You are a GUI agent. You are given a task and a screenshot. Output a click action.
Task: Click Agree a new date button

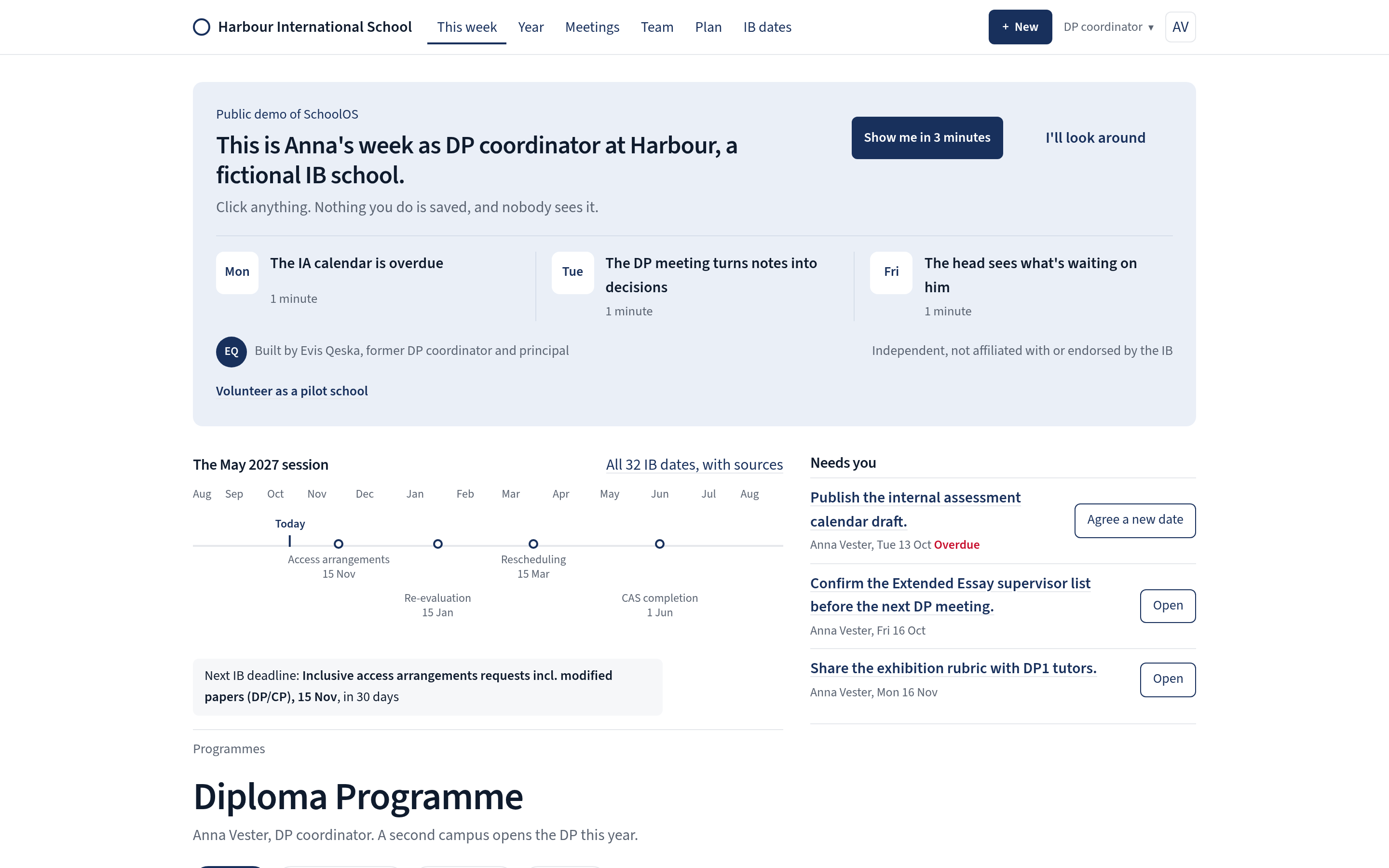1135,520
